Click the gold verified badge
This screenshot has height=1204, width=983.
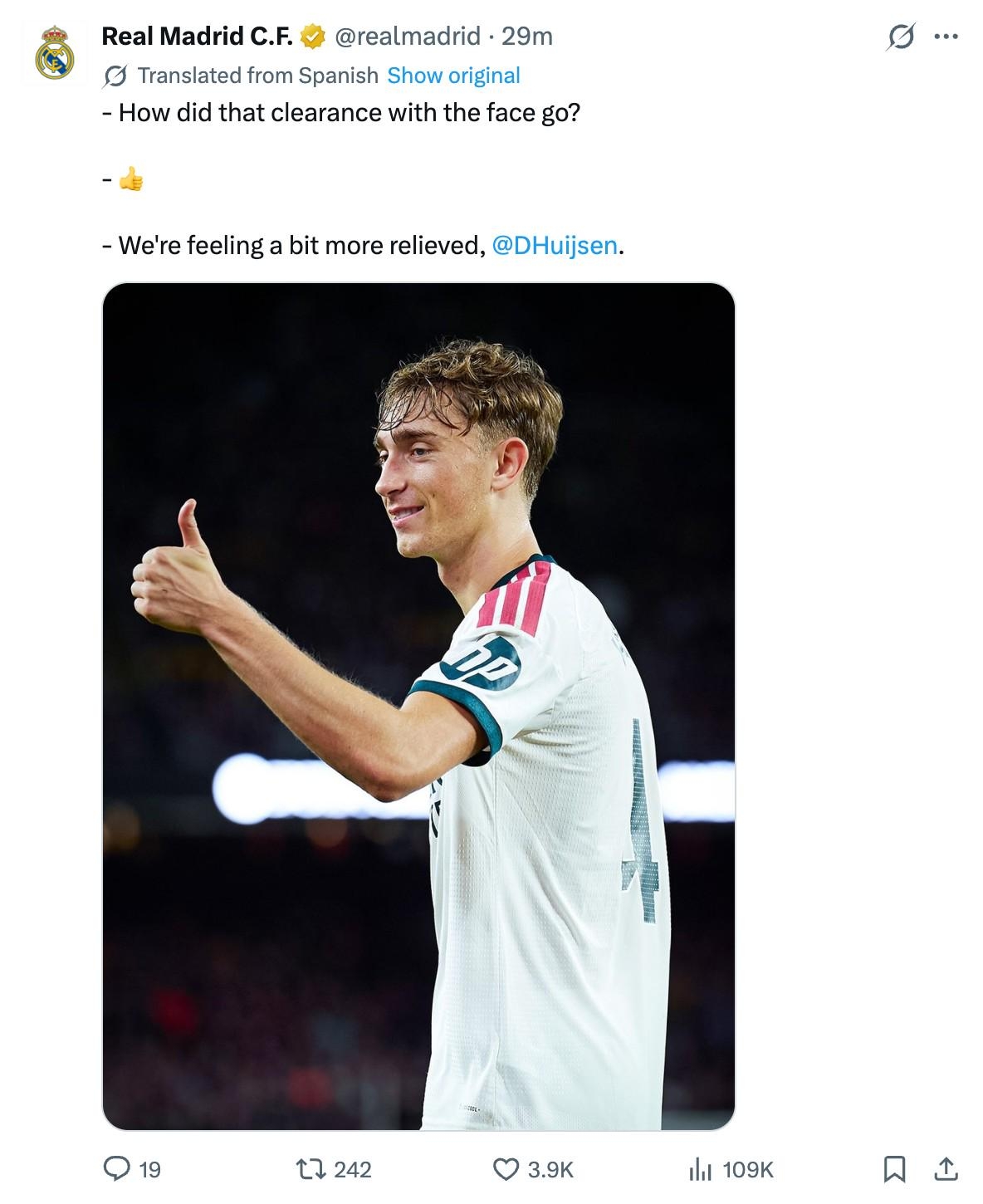[312, 37]
